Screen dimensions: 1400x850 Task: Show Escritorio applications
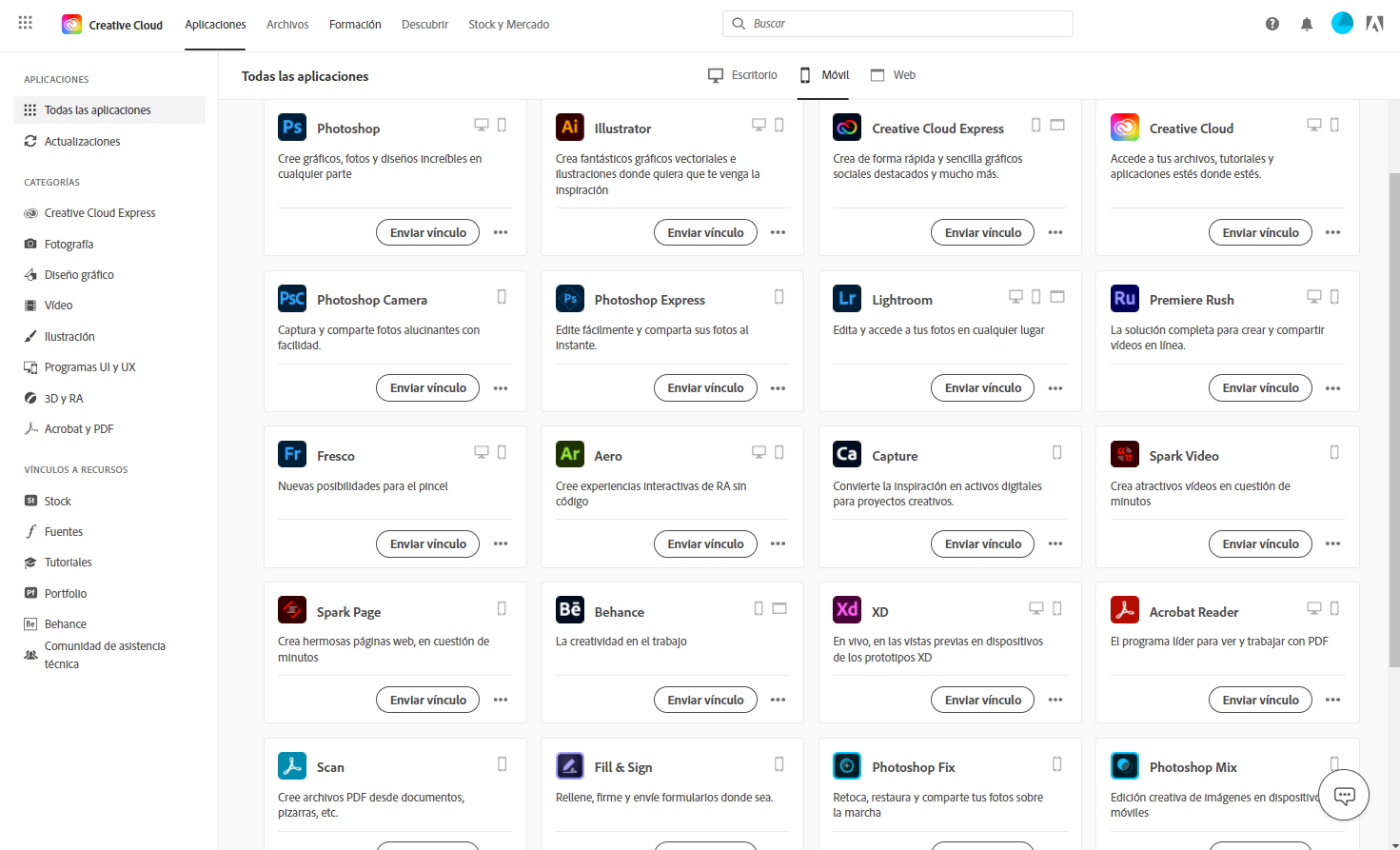pyautogui.click(x=742, y=75)
